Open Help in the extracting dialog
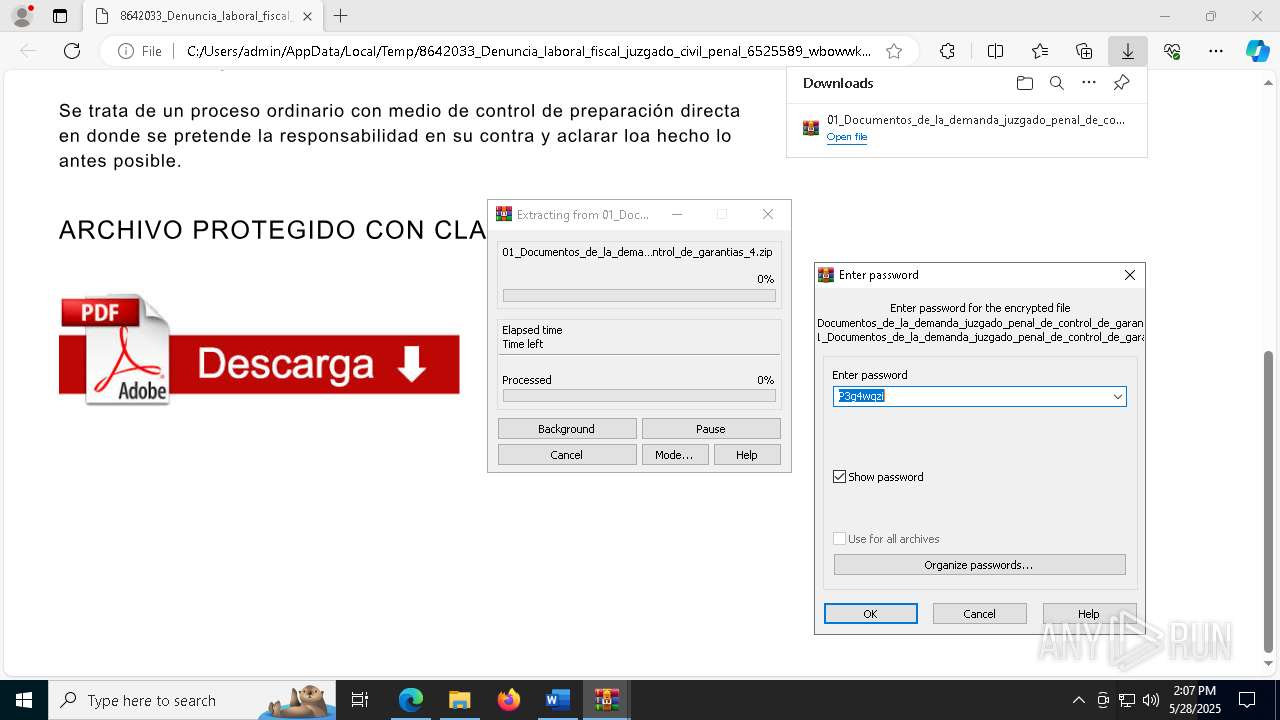Screen dimensions: 1280x720 (x=747, y=455)
